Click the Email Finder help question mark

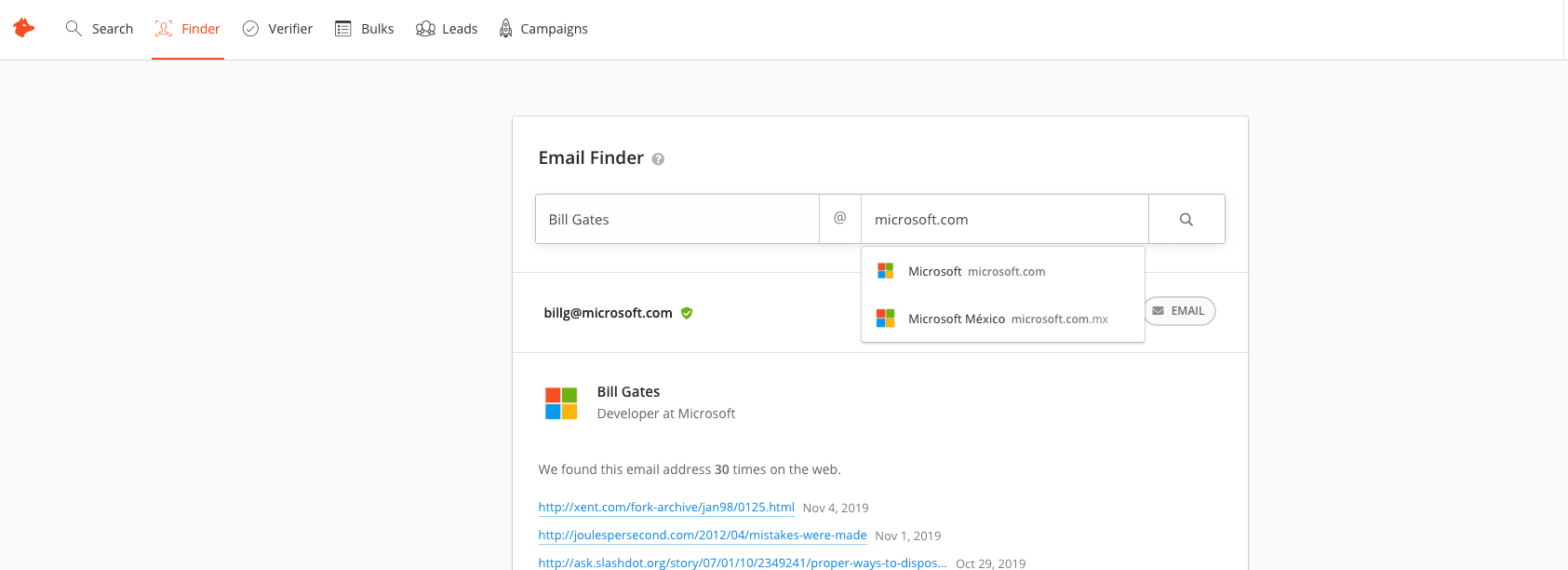pyautogui.click(x=658, y=159)
